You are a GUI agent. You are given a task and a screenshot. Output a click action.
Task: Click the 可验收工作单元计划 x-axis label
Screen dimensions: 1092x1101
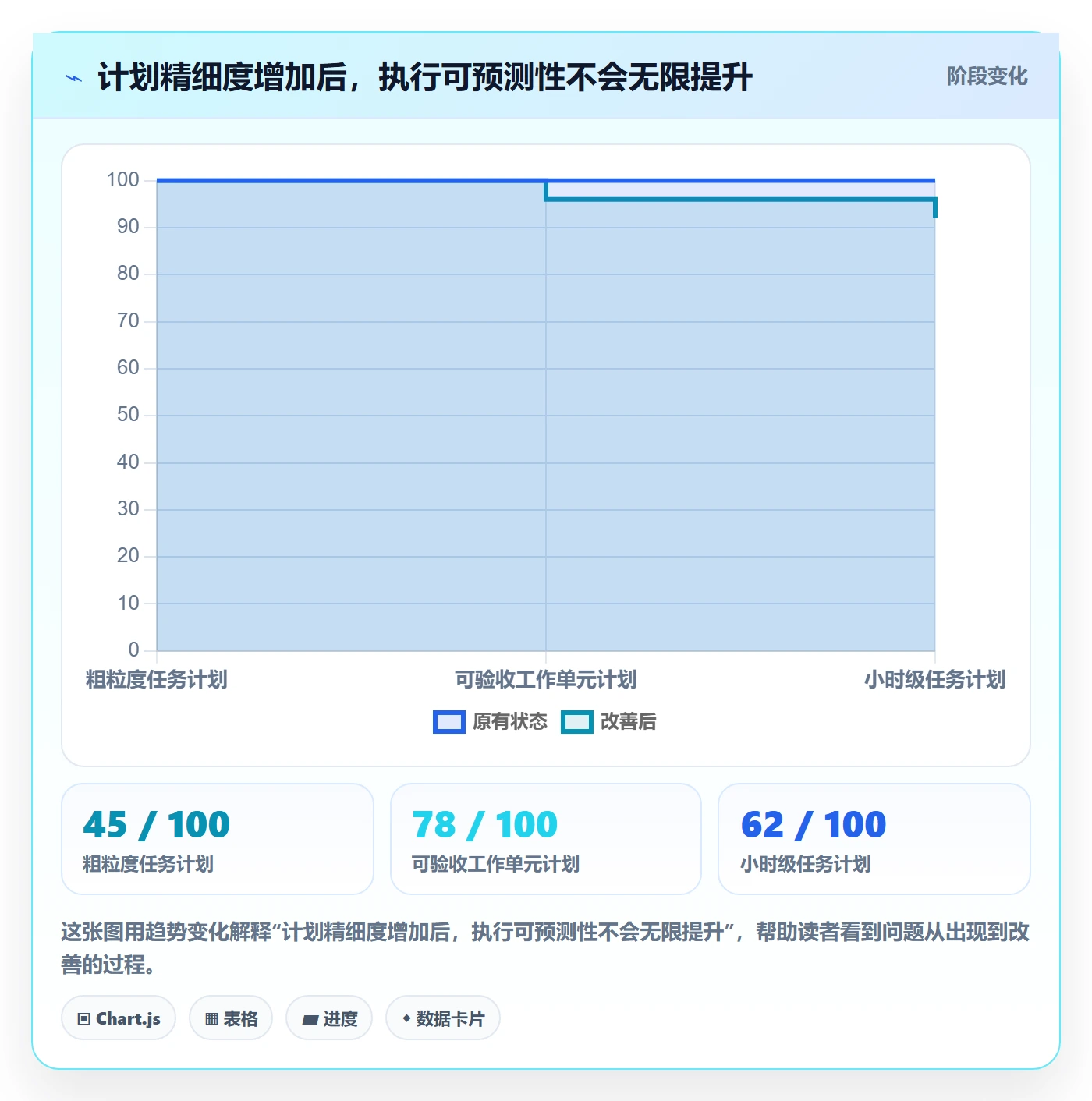[546, 679]
